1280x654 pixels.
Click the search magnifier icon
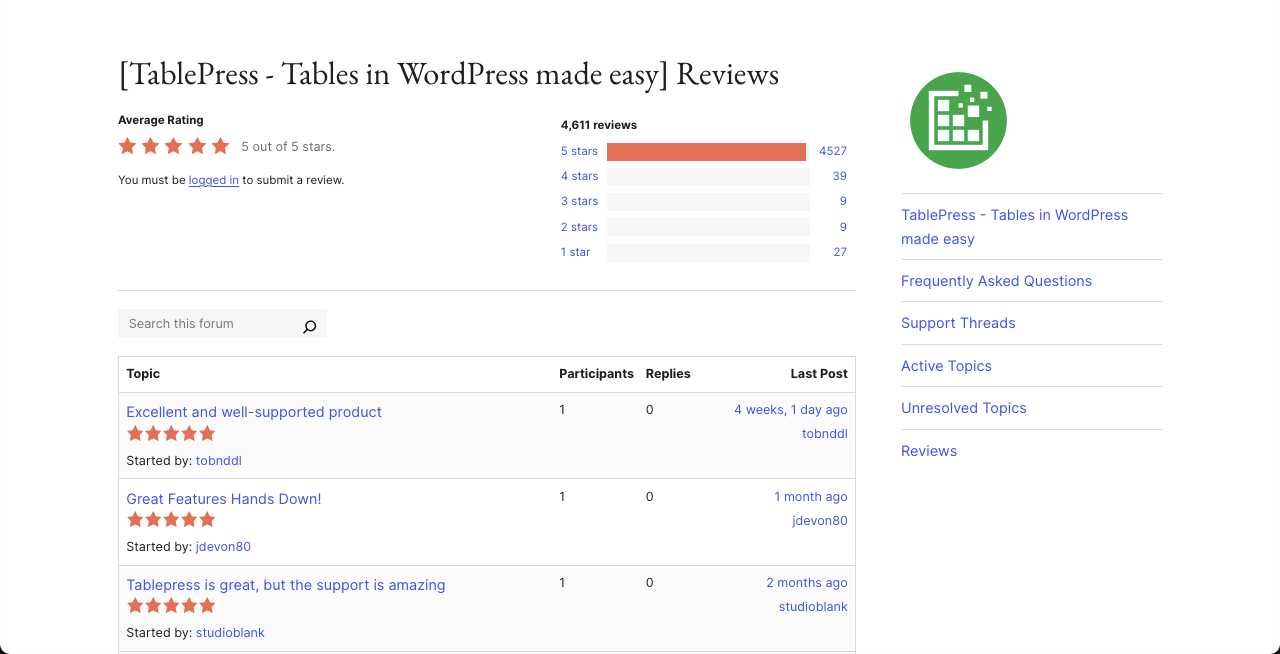309,325
